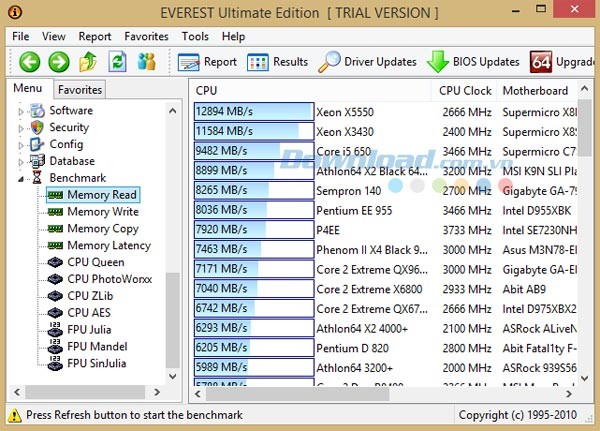Viewport: 600px width, 431px height.
Task: Sort by CPU Clock column header
Action: coord(465,91)
